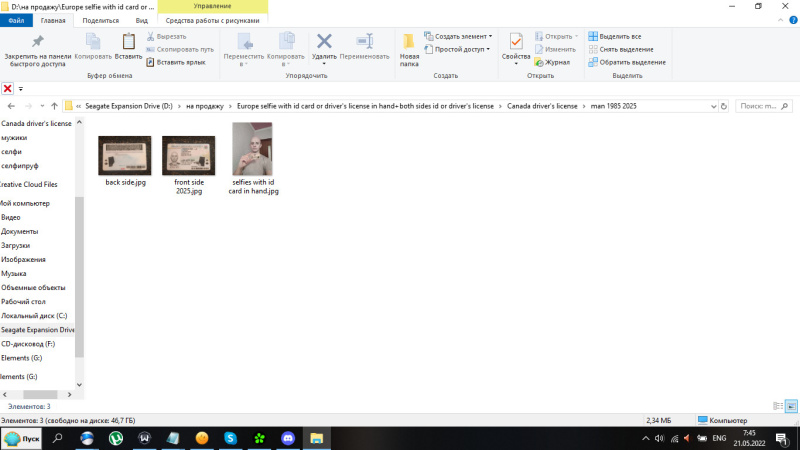Switch to details view in status bar
The image size is (800, 450).
pos(778,406)
